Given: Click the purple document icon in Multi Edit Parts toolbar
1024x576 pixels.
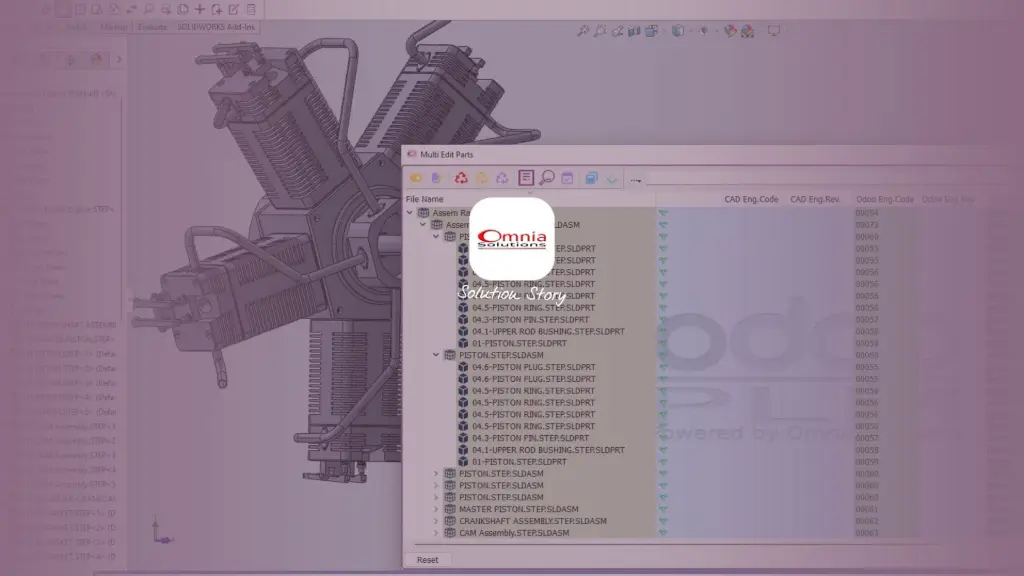Looking at the screenshot, I should [437, 178].
